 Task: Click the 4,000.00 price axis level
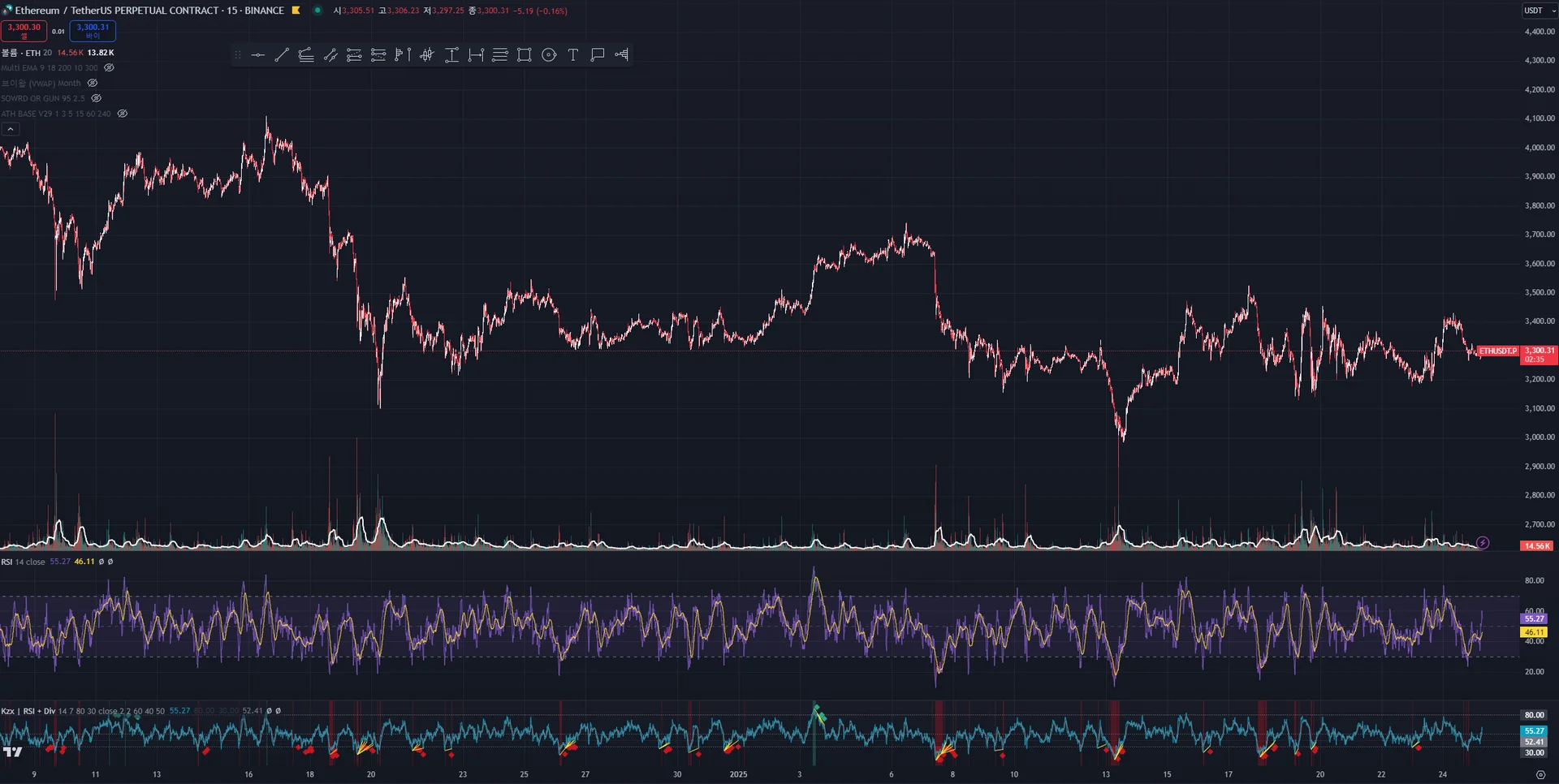click(1540, 148)
